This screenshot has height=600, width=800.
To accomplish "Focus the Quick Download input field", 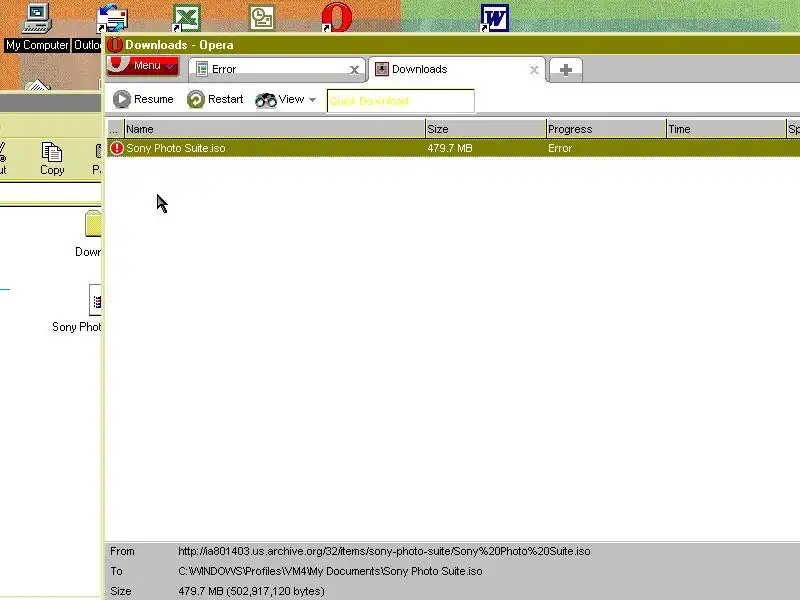I will 401,101.
